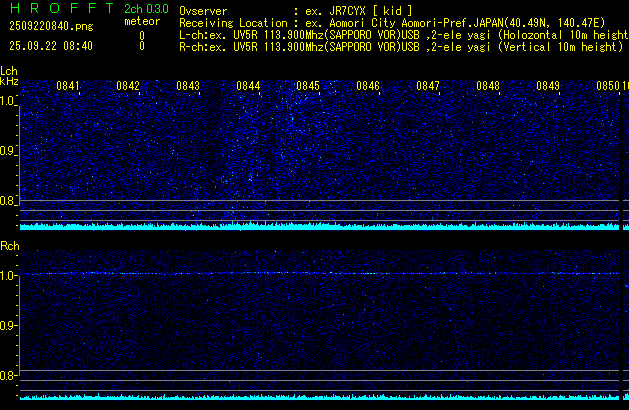Click the 0841 time marker
The width and height of the screenshot is (629, 410).
coord(68,86)
